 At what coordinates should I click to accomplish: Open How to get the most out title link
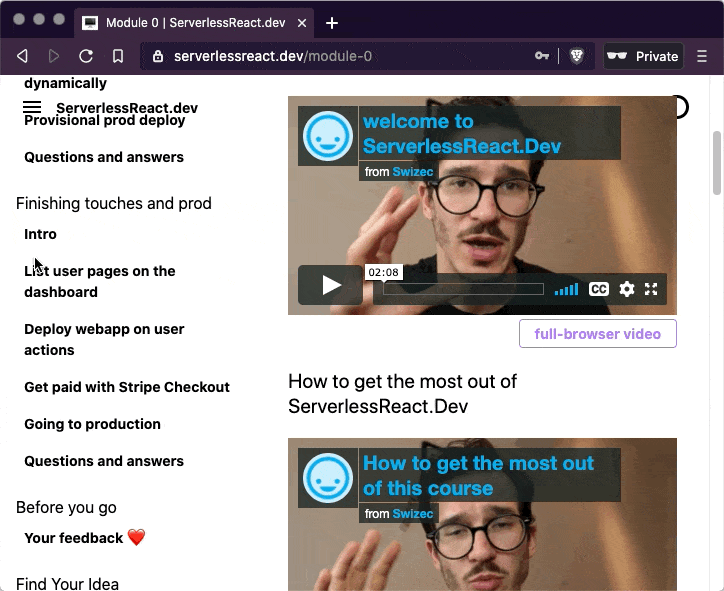[478, 476]
